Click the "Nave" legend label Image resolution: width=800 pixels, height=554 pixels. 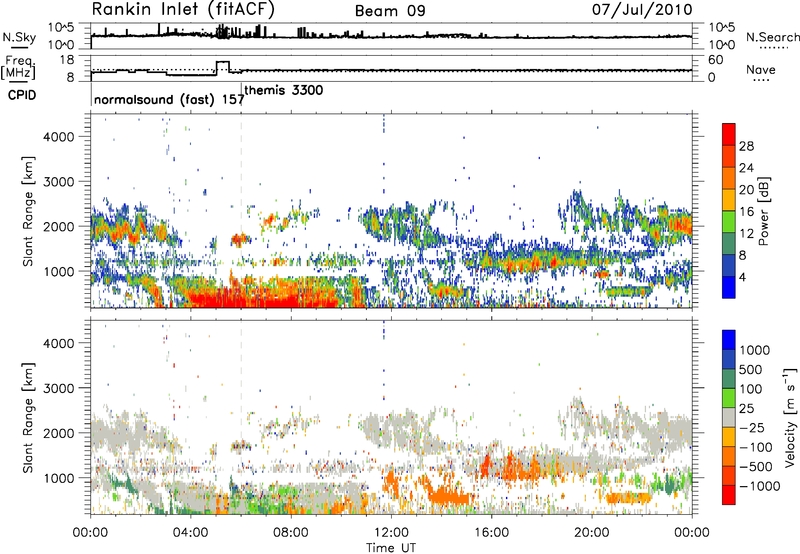point(761,69)
